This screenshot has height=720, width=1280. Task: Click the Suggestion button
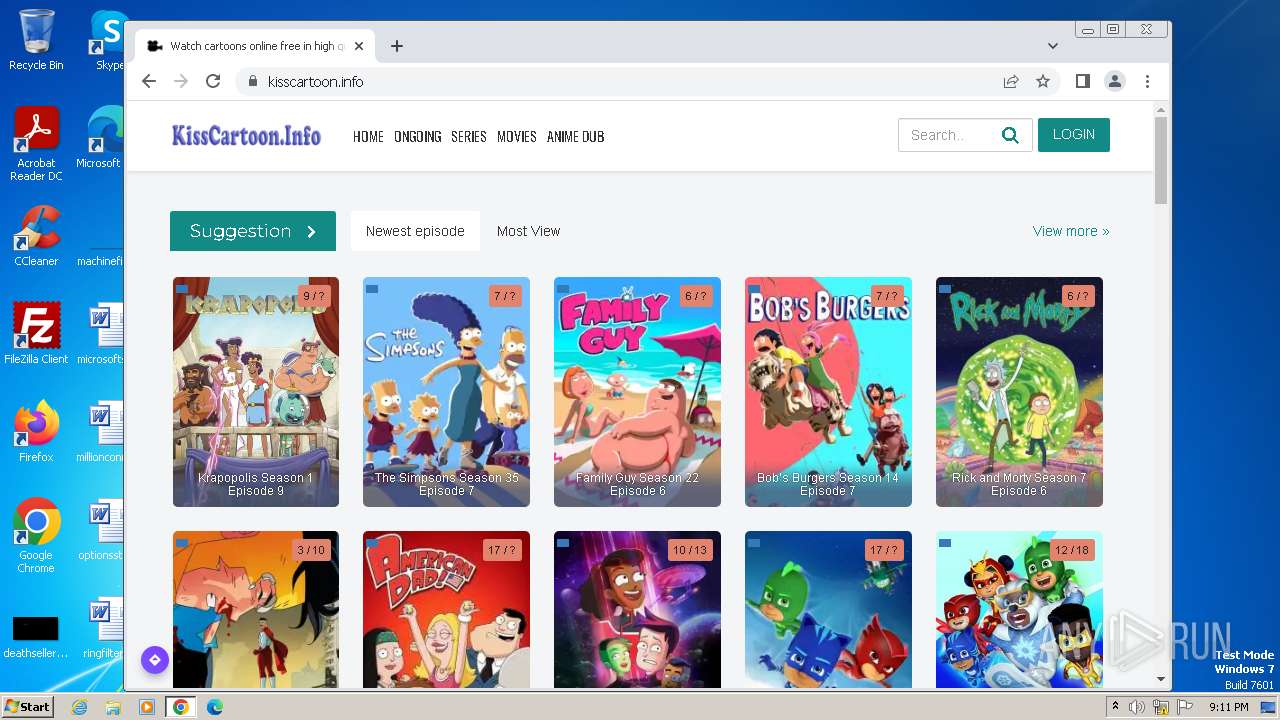(x=253, y=231)
